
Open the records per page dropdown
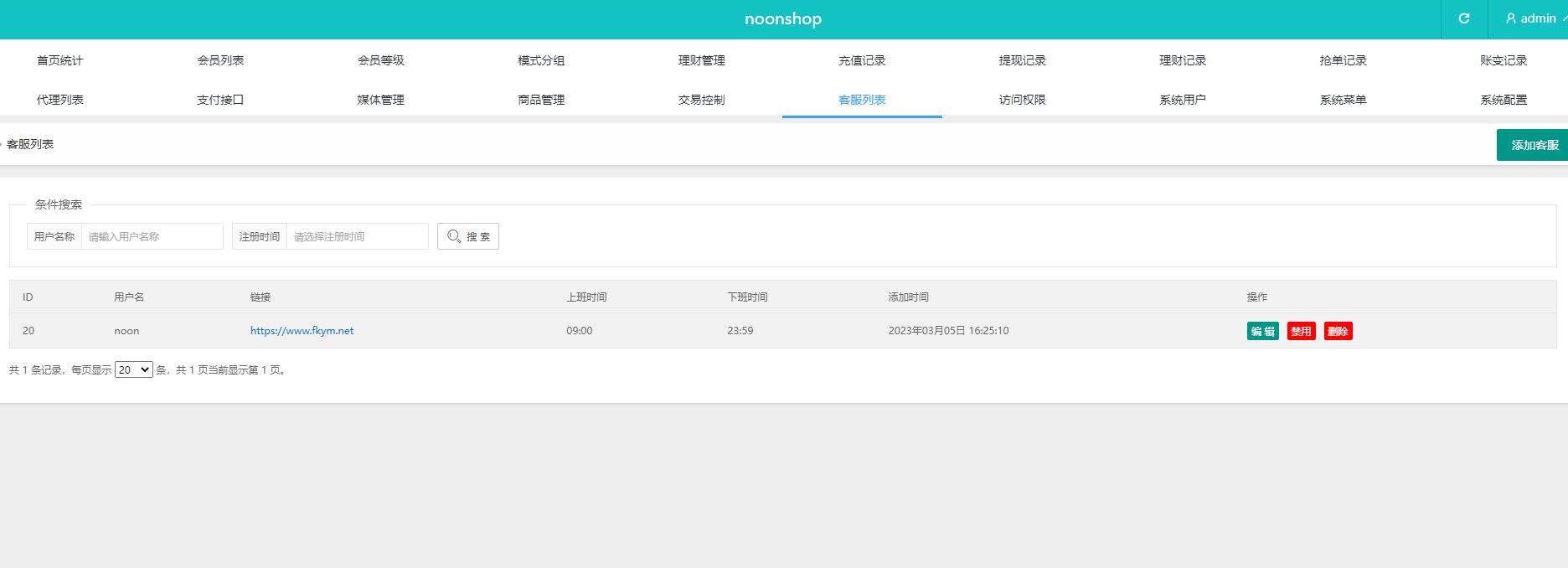134,369
